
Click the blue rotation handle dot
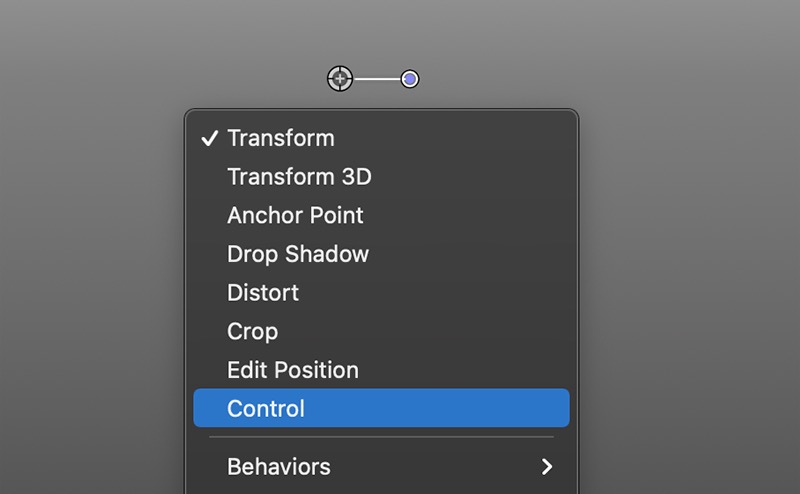coord(409,79)
